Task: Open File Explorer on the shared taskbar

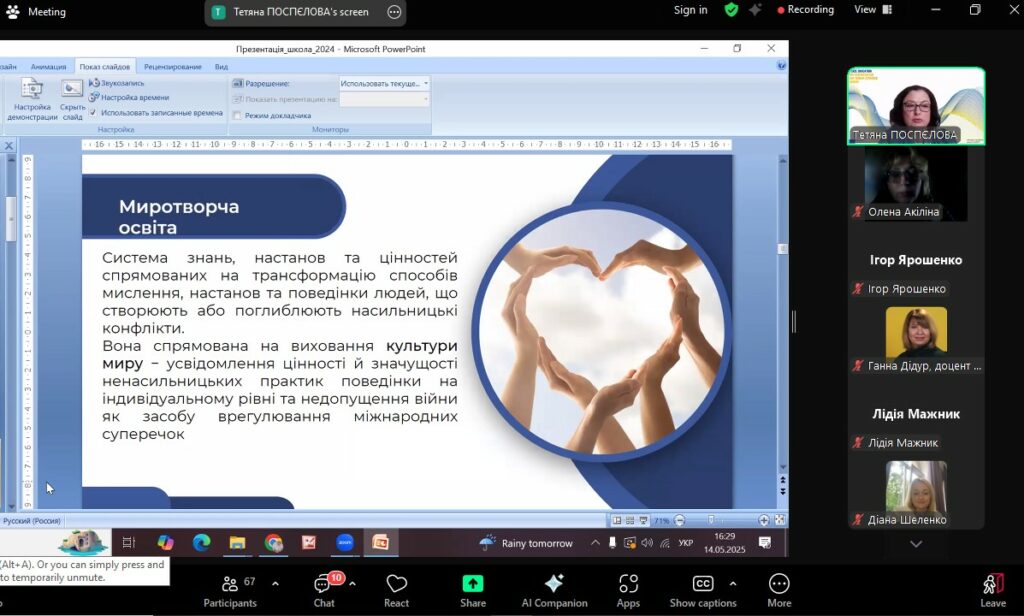Action: 237,542
